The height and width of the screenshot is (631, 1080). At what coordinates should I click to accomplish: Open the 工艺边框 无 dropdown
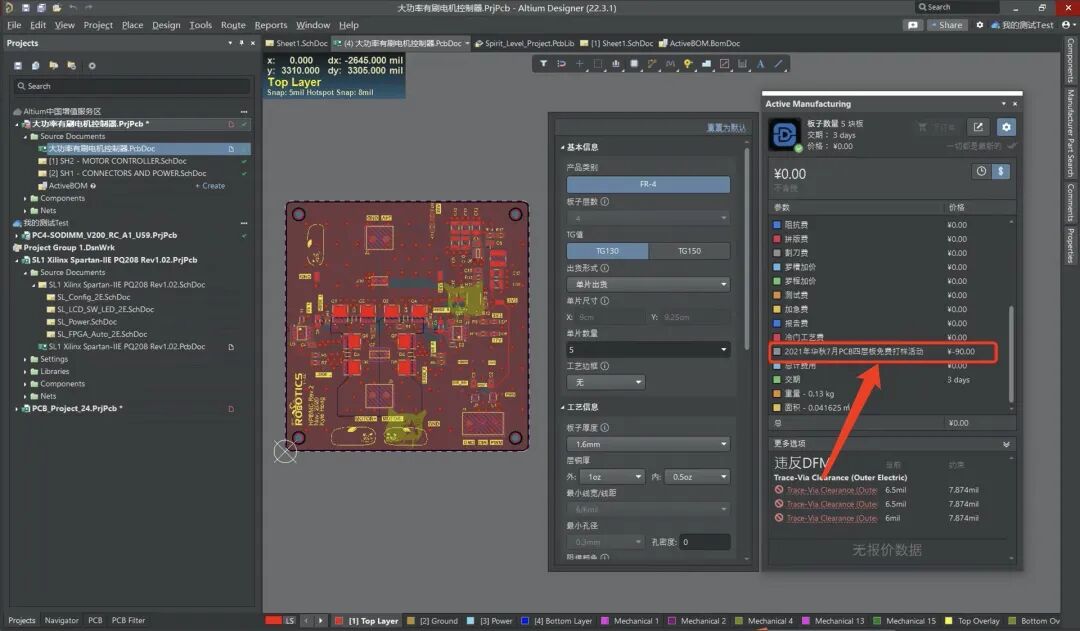coord(606,382)
